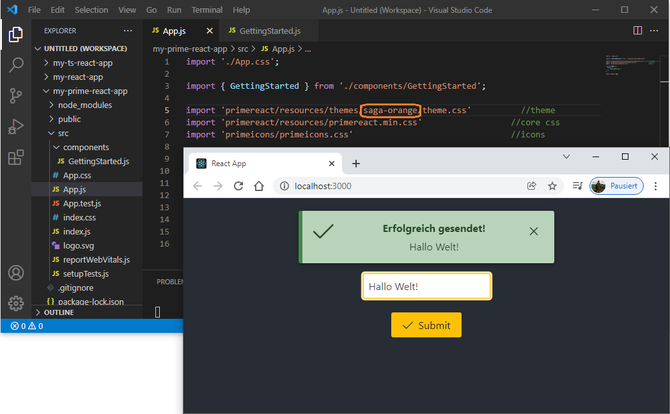Expand the OUTLINE section

click(x=58, y=312)
